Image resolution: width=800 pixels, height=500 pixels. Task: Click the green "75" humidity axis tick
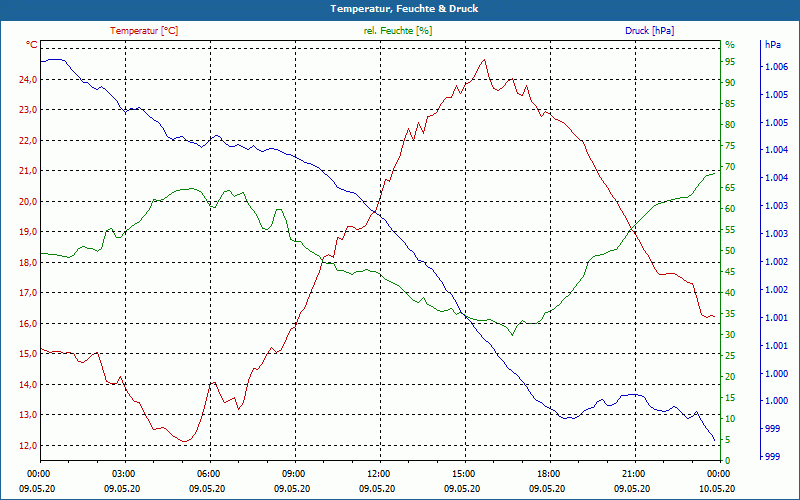730,146
